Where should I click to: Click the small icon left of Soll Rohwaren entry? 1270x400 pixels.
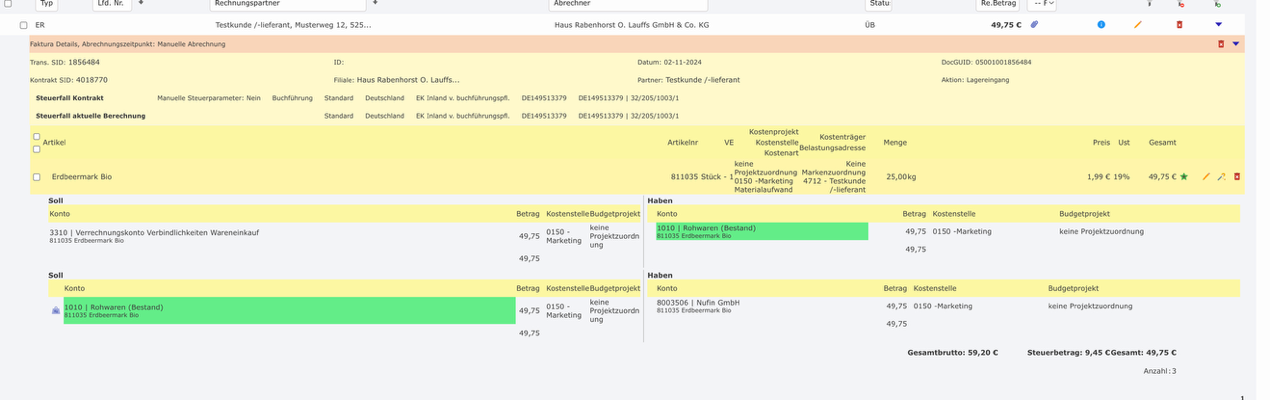56,310
